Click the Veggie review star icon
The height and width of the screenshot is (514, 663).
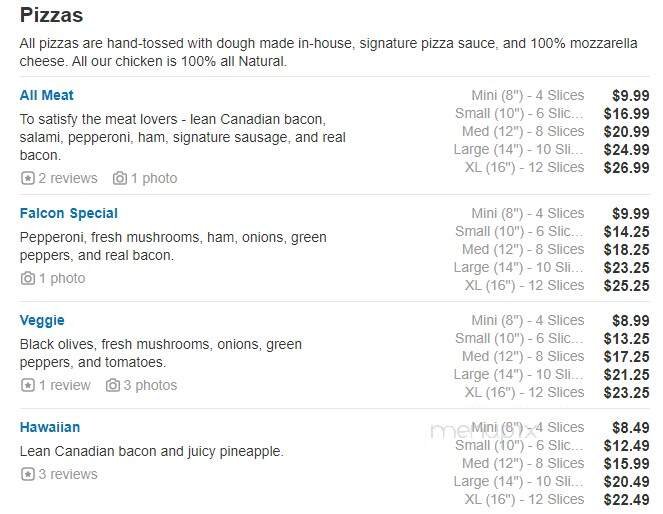coord(27,385)
